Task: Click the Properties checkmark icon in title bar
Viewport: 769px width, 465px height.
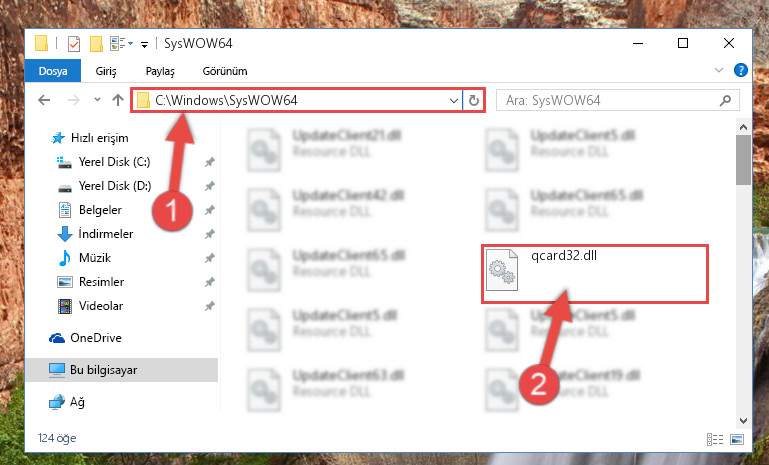Action: [74, 44]
